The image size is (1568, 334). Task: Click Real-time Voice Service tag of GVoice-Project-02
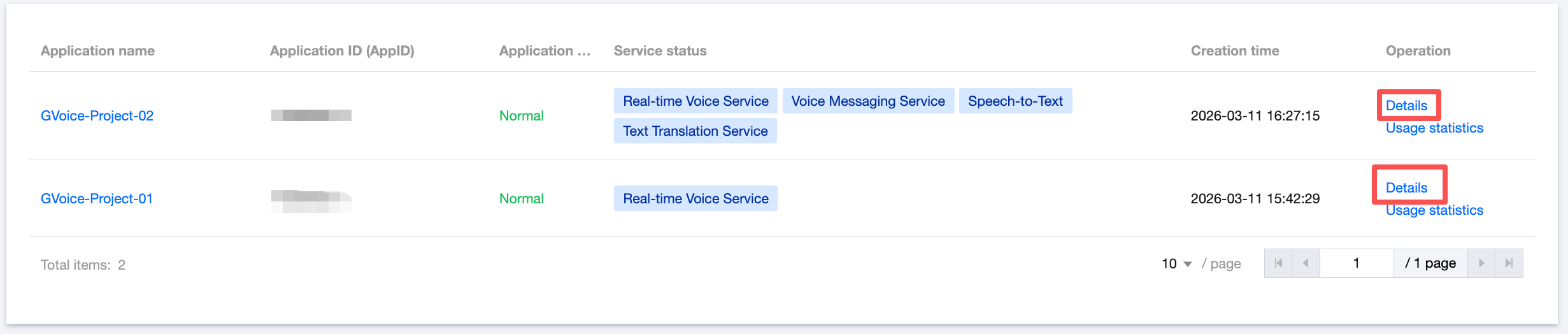[x=695, y=101]
